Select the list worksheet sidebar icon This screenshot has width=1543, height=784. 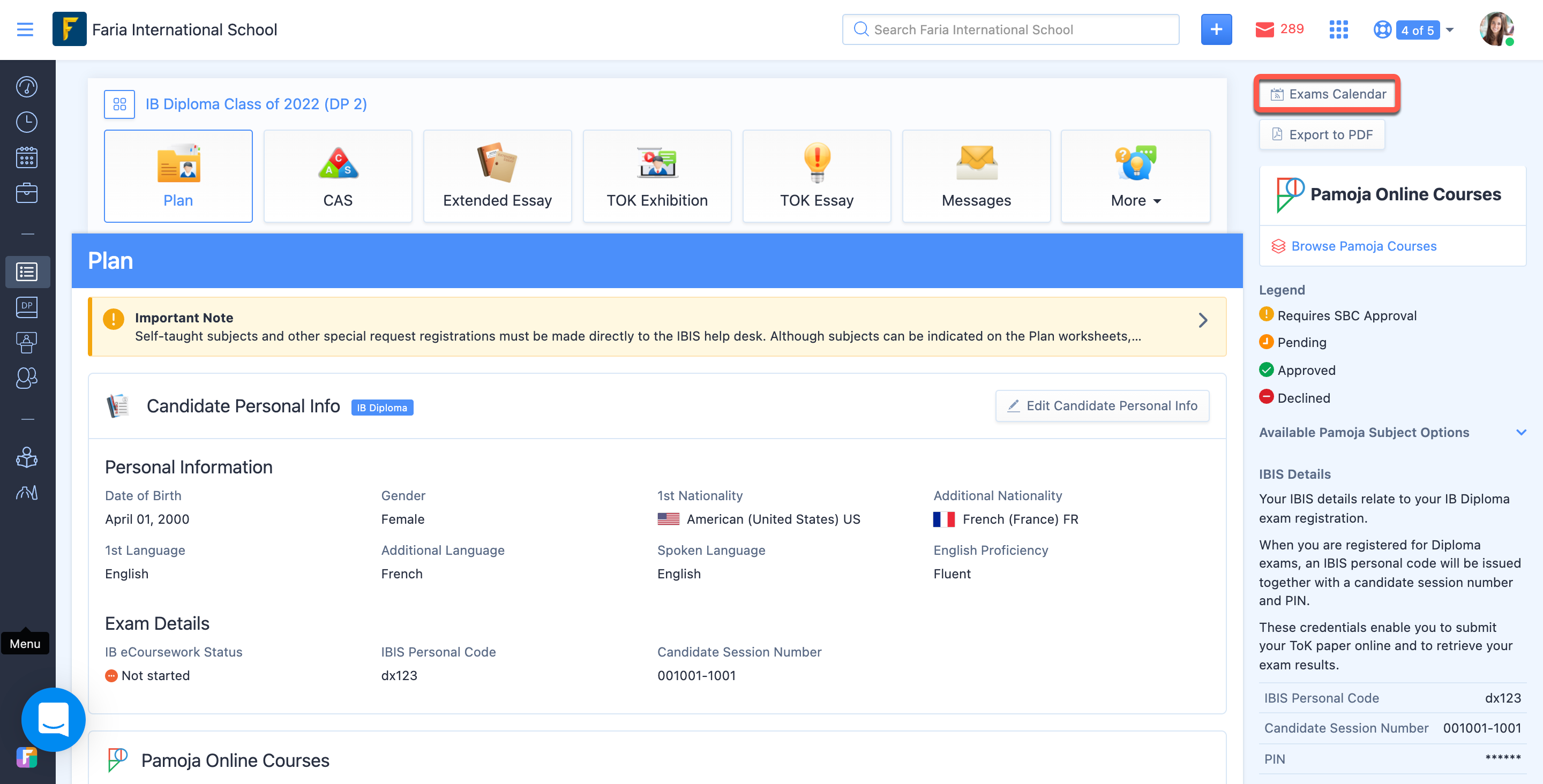27,272
